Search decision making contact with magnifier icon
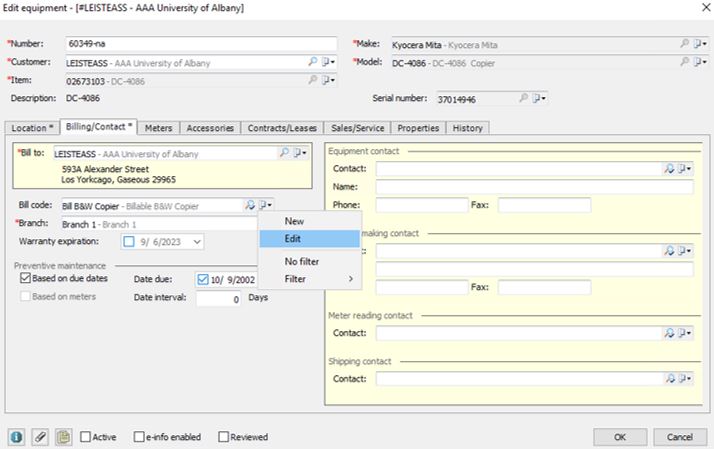Screen dimensions: 714x449 [x=669, y=250]
